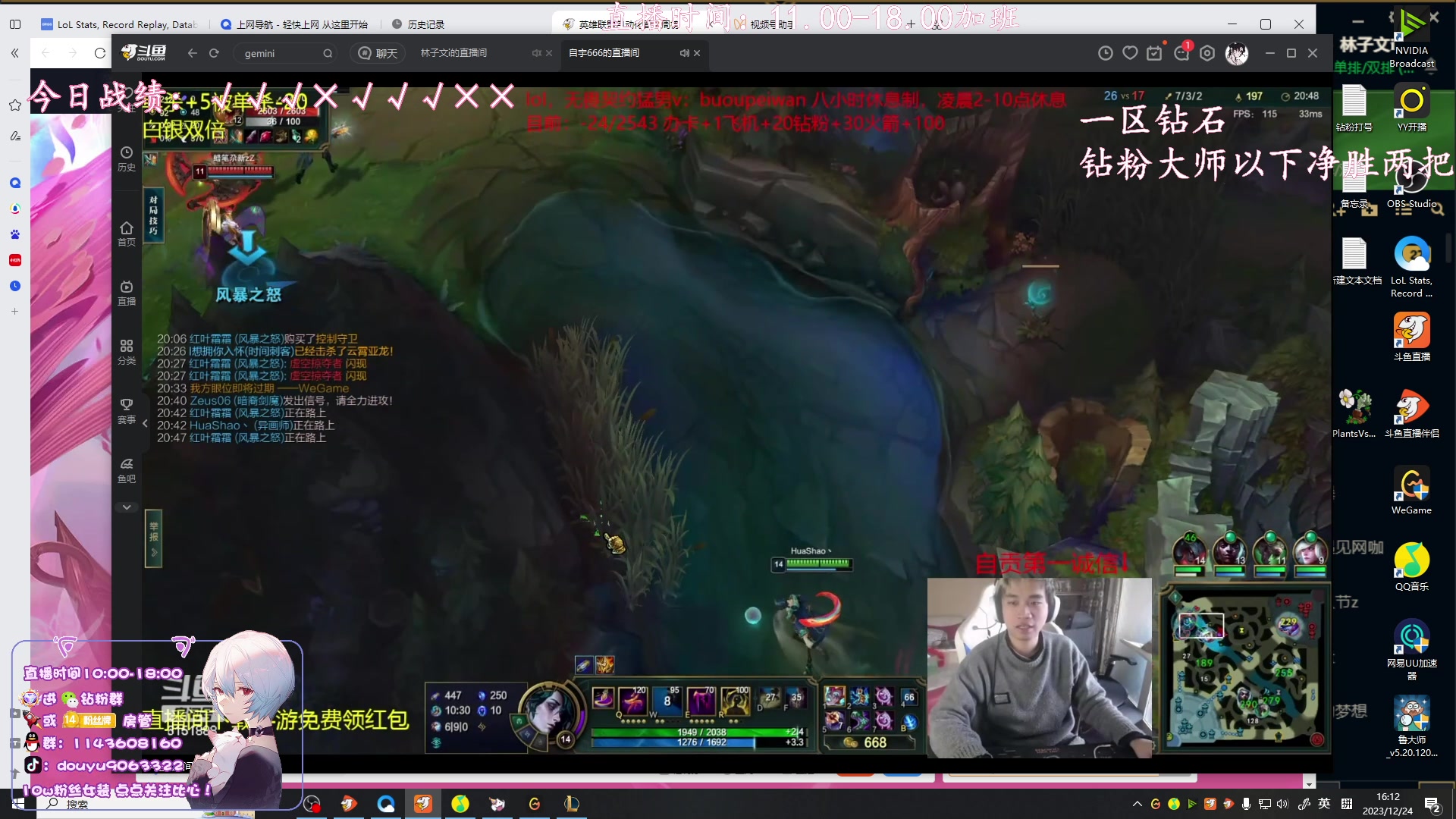The image size is (1456, 819).
Task: Switch to 历史记录 browser tab
Action: (419, 24)
